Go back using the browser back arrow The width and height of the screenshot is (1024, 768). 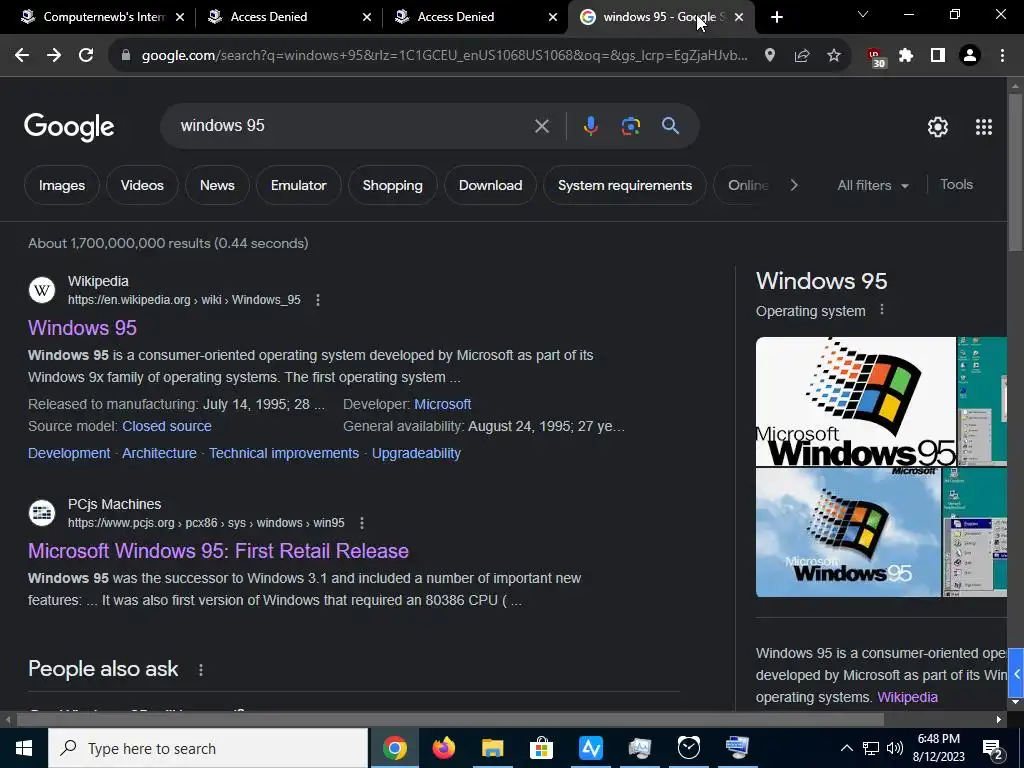pos(22,56)
